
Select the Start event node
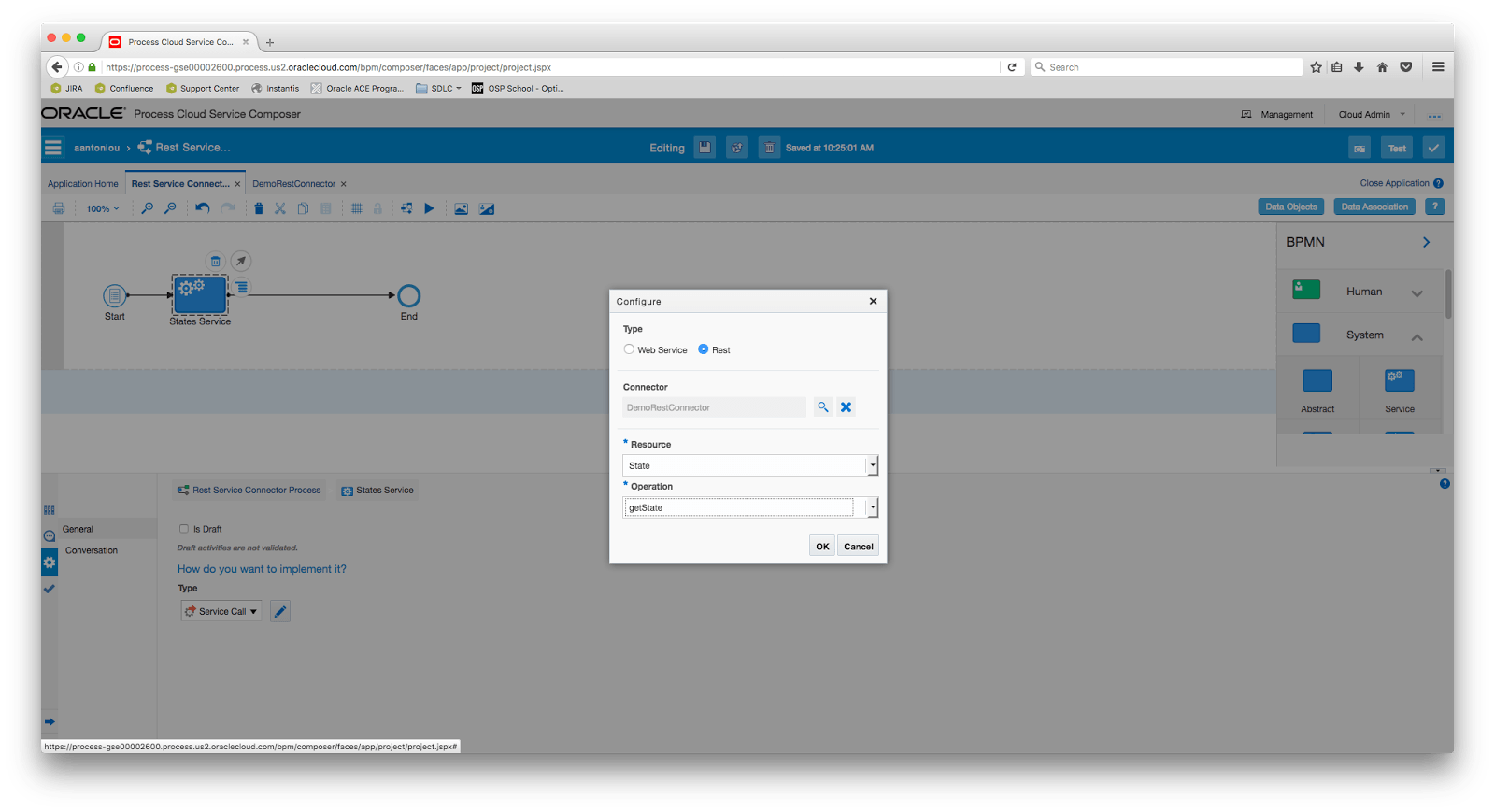tap(114, 295)
